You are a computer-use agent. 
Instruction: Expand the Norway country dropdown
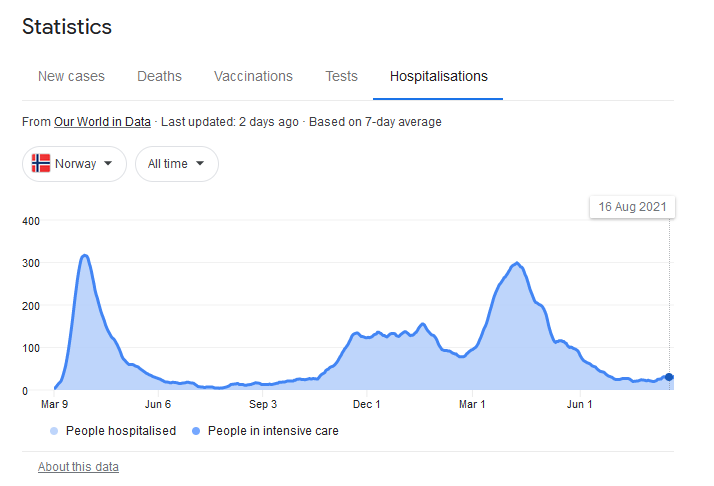75,164
